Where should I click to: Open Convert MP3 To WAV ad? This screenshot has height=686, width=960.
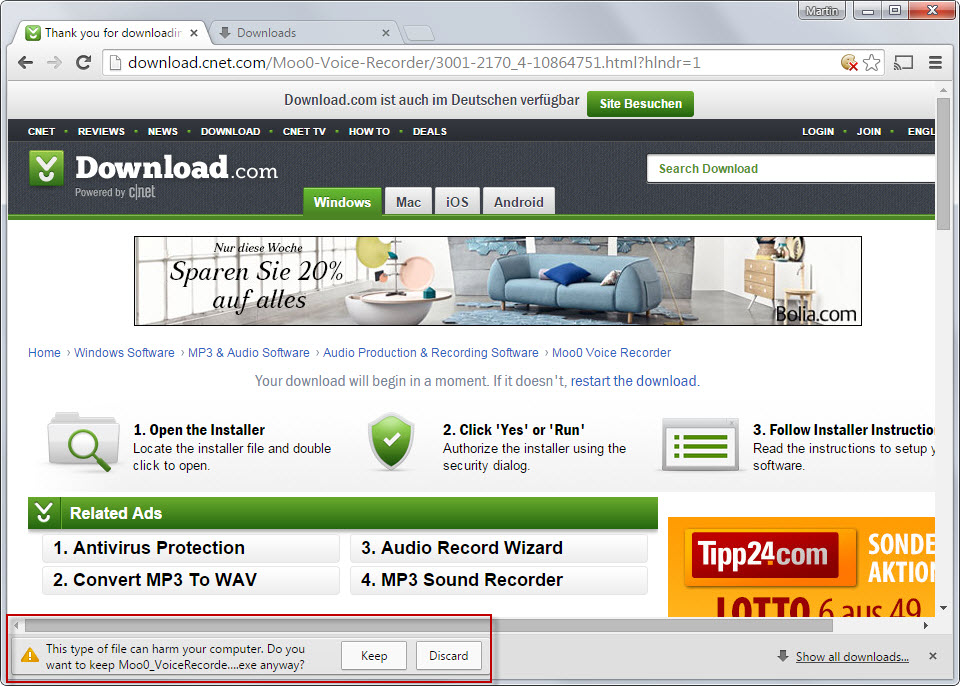click(191, 579)
